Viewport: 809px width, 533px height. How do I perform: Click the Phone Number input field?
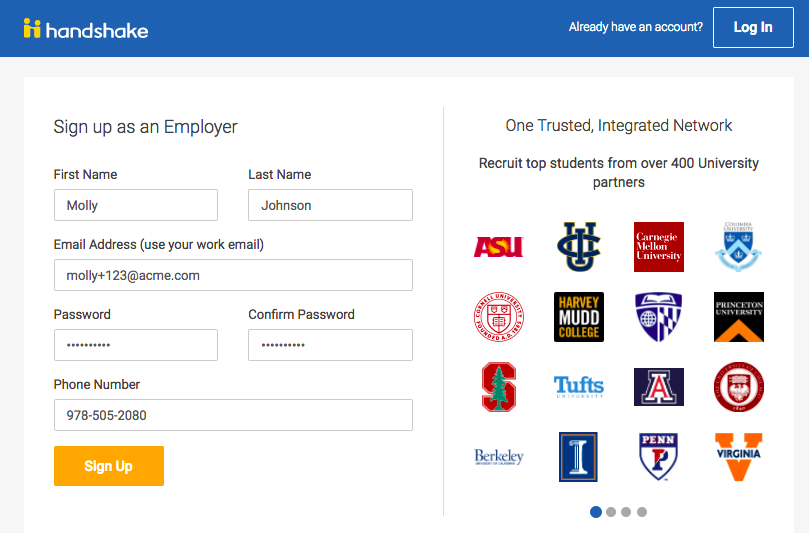point(233,415)
